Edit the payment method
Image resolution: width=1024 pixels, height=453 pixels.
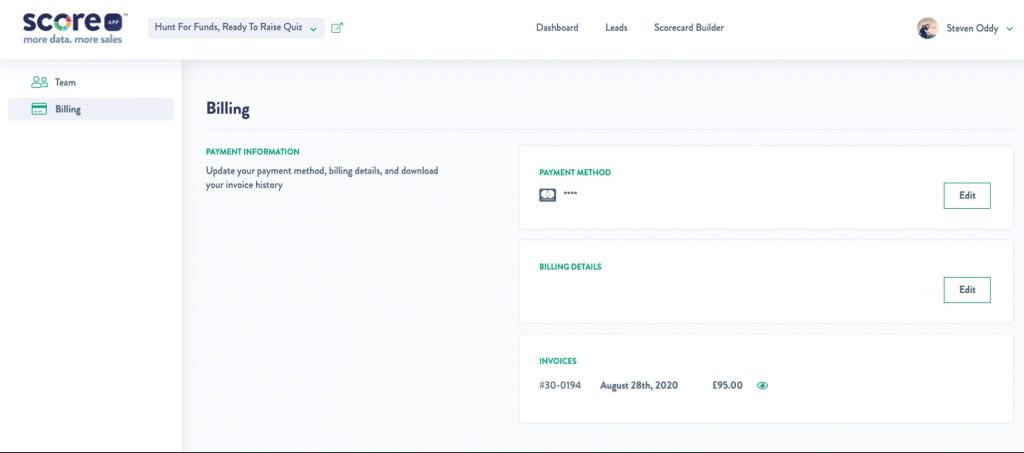click(x=967, y=196)
